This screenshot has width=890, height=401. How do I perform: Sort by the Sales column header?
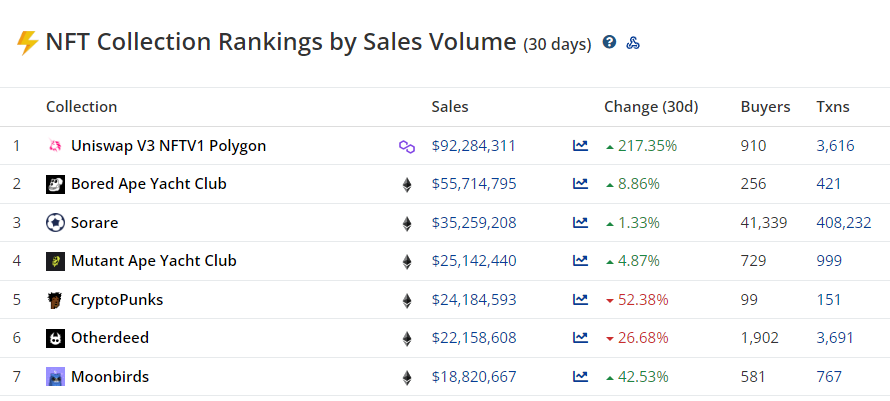click(x=450, y=107)
